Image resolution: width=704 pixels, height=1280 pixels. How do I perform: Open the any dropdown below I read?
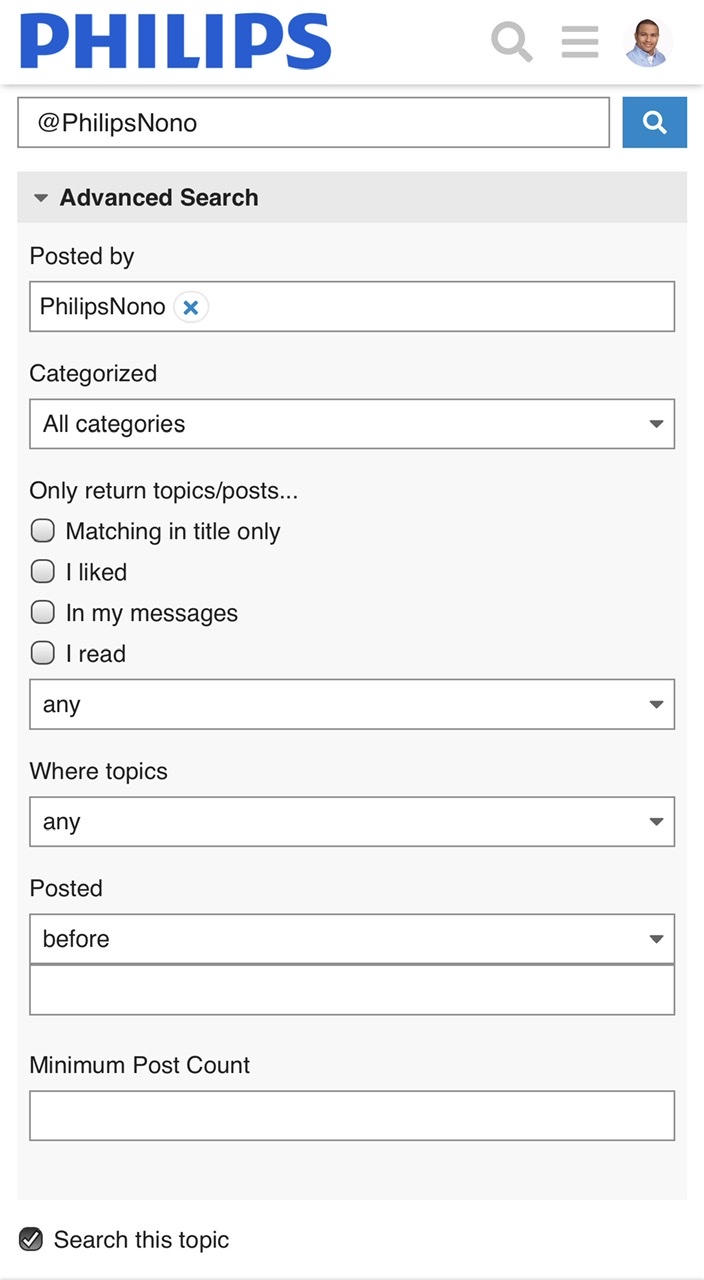point(352,705)
